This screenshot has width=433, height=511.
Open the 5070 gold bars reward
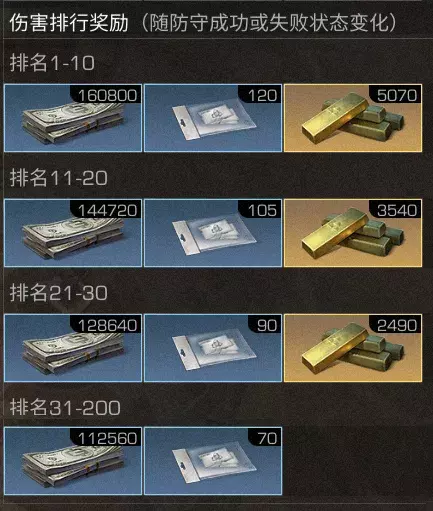click(x=353, y=118)
